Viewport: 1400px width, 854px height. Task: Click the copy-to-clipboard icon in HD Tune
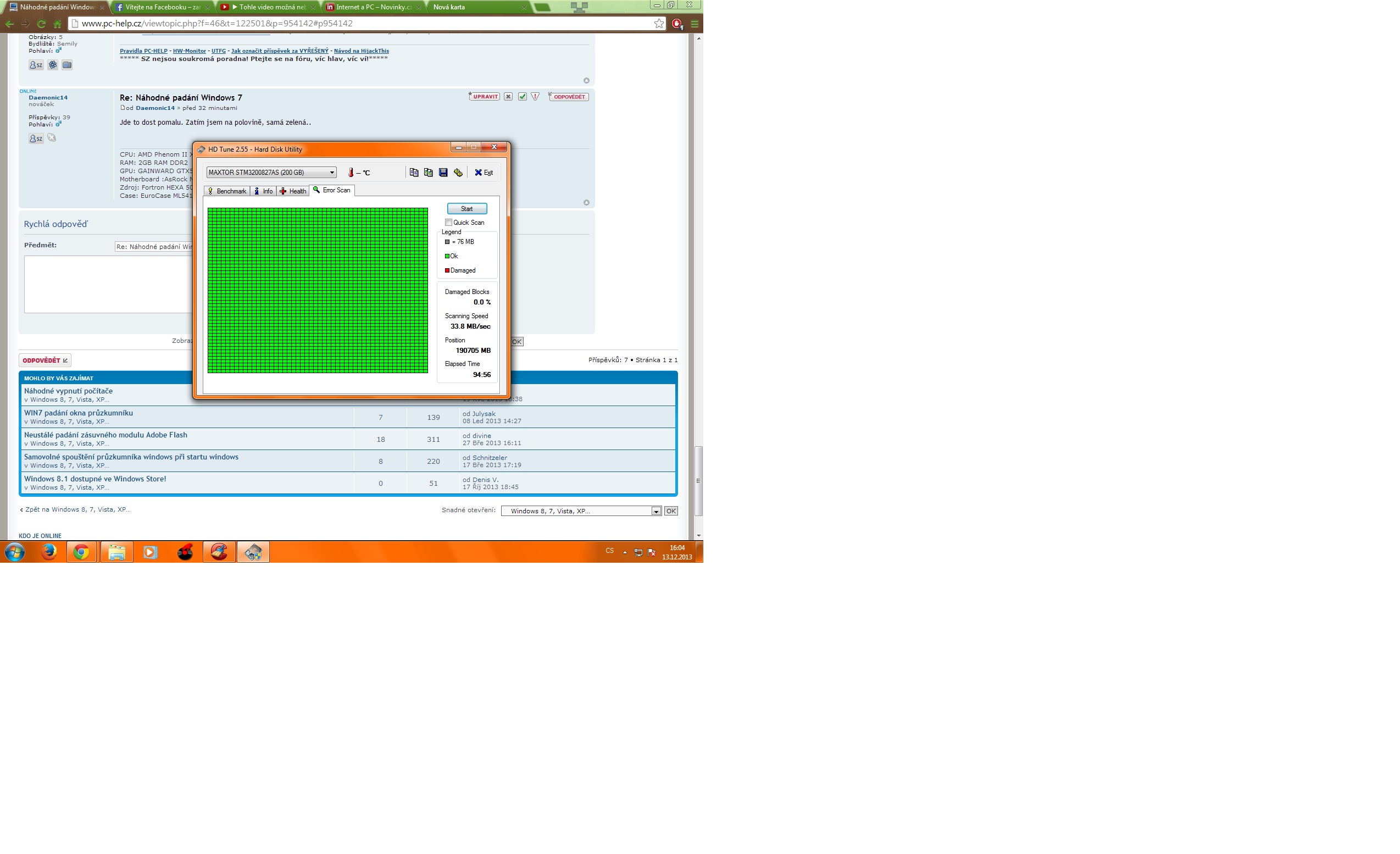point(414,172)
